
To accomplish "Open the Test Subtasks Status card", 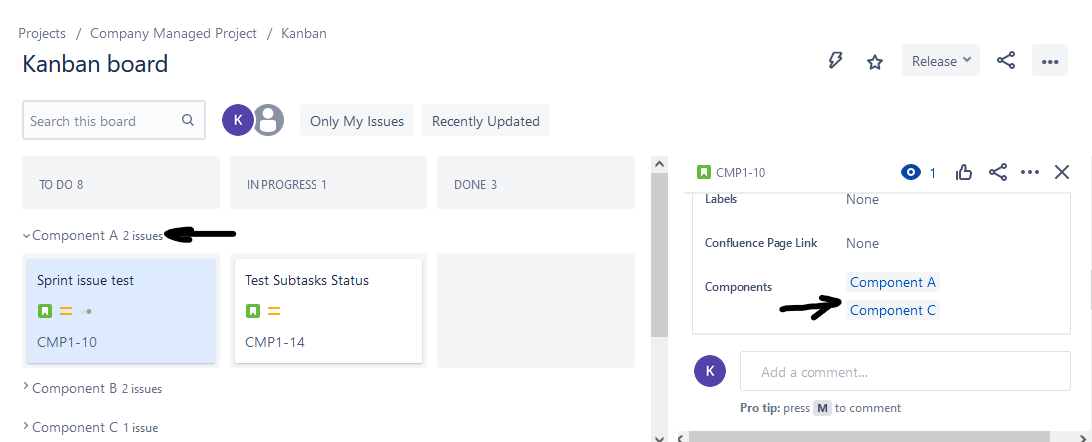I will (328, 310).
